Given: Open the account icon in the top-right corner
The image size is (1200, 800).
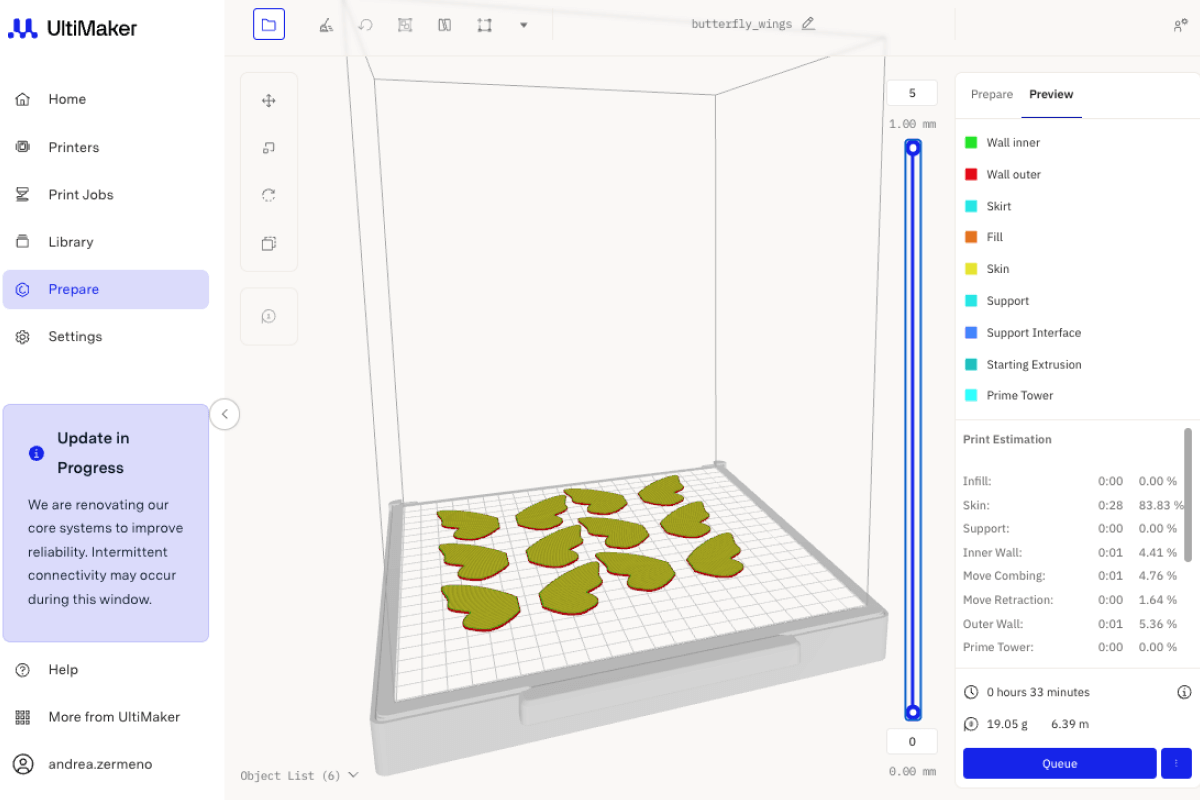Looking at the screenshot, I should [1180, 24].
